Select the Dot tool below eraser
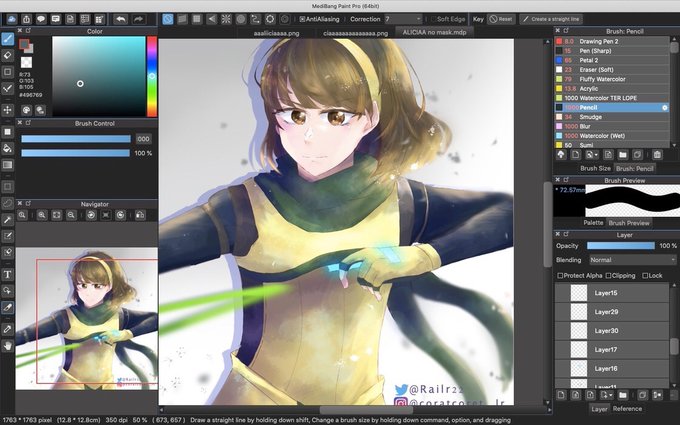 [x=7, y=72]
